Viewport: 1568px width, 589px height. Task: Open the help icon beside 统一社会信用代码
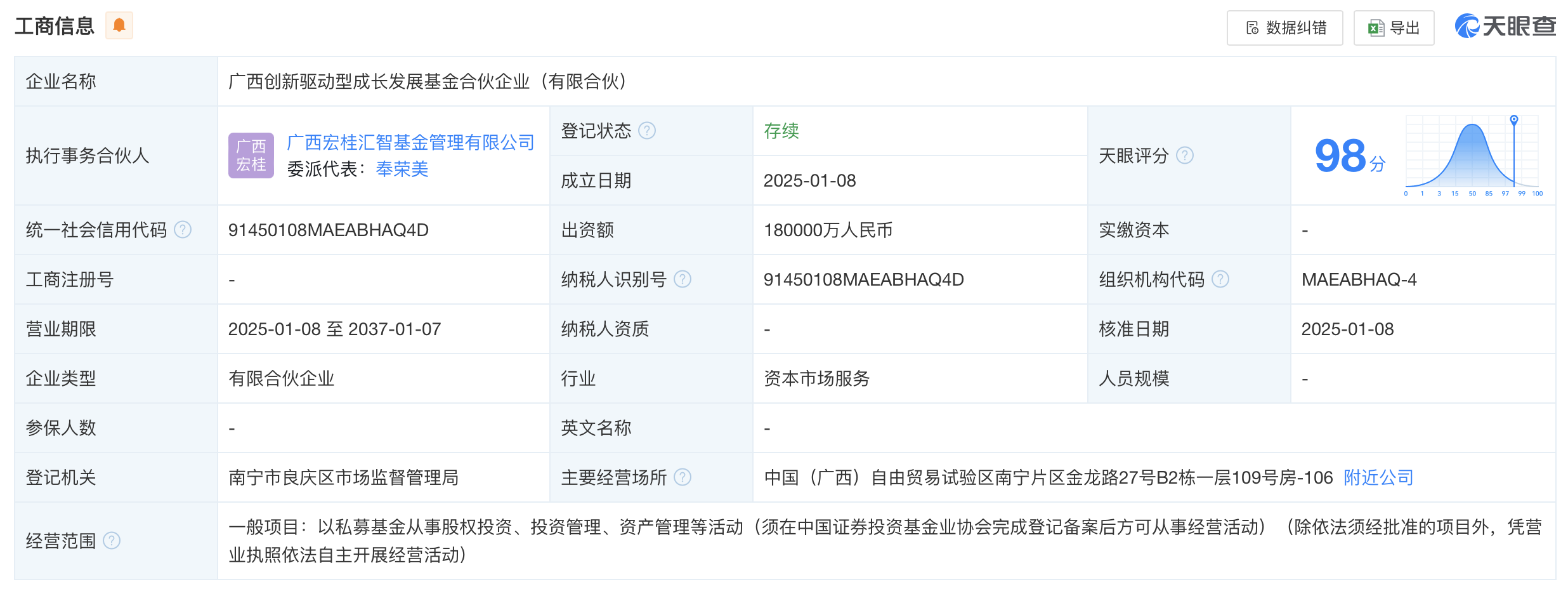coord(183,230)
